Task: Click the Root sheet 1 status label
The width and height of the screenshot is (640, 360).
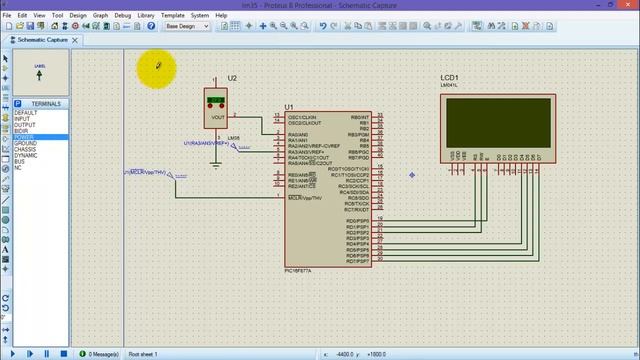Action: tap(143, 354)
